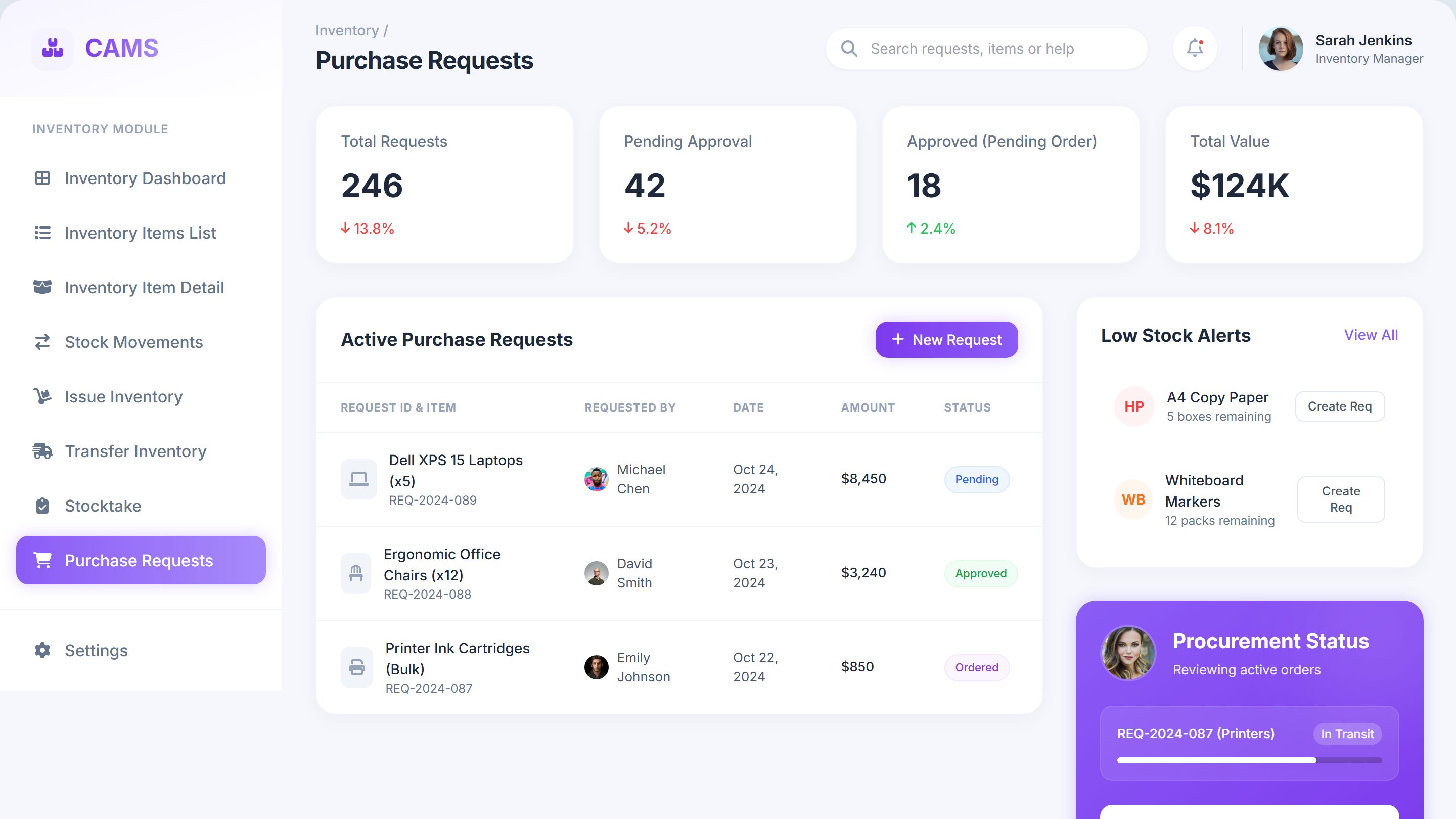Click the plus icon in New Request
The image size is (1456, 819).
coord(897,339)
